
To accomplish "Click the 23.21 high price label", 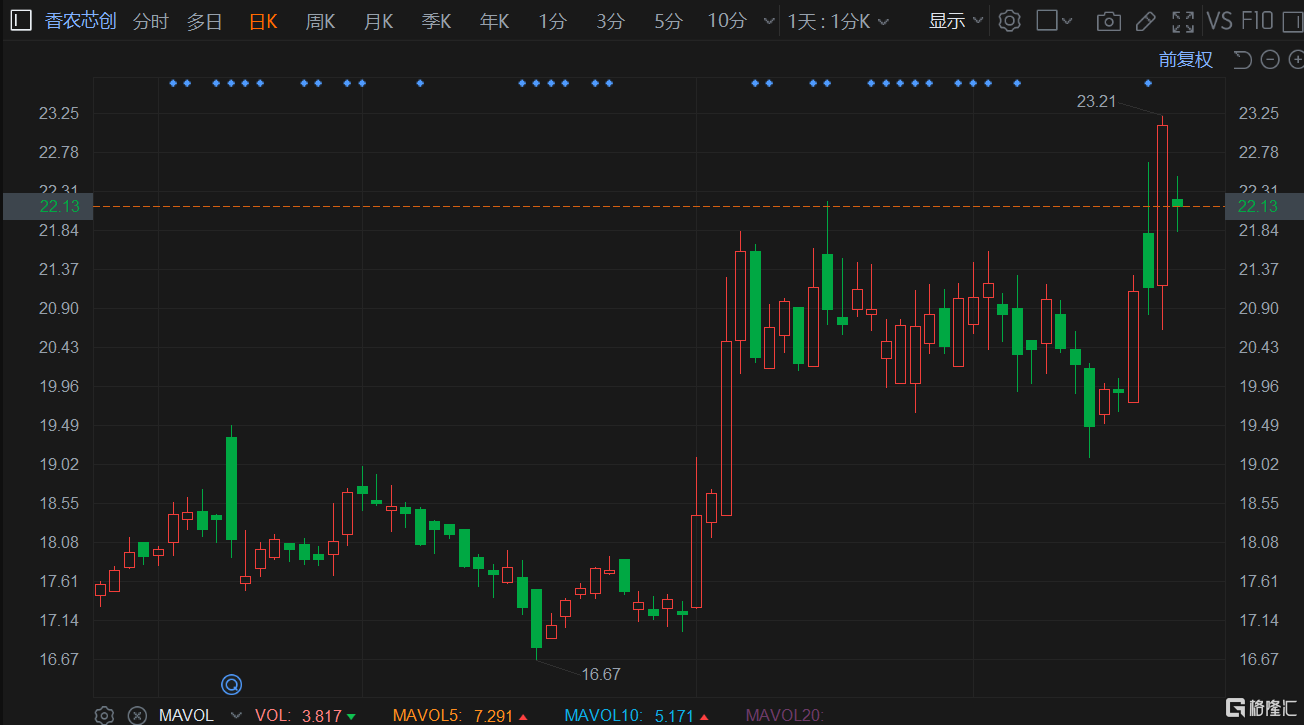I will tap(1095, 101).
